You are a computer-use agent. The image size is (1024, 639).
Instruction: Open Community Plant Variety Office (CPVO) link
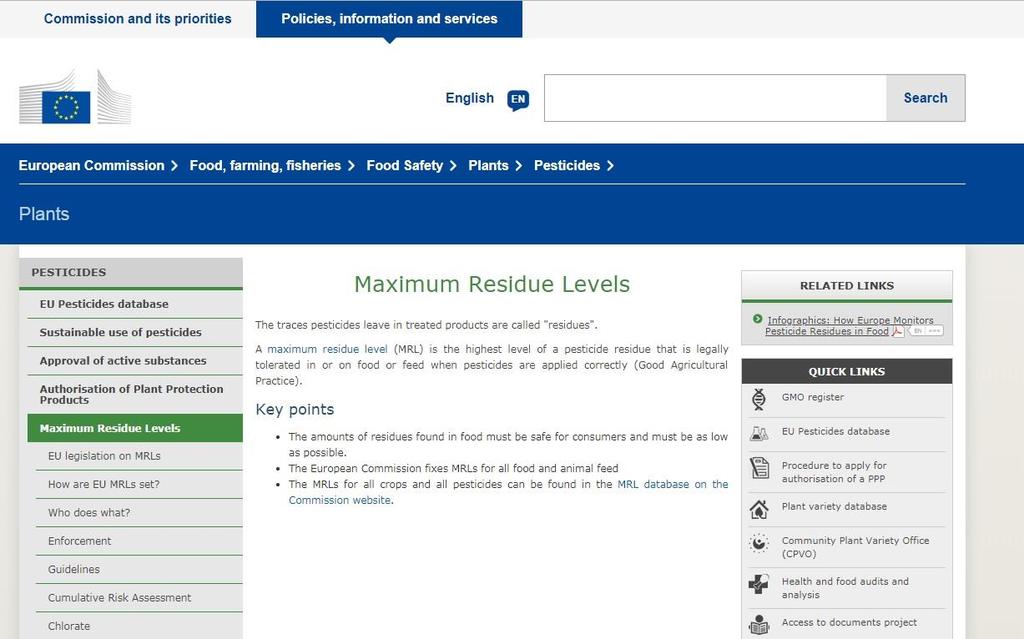click(855, 547)
